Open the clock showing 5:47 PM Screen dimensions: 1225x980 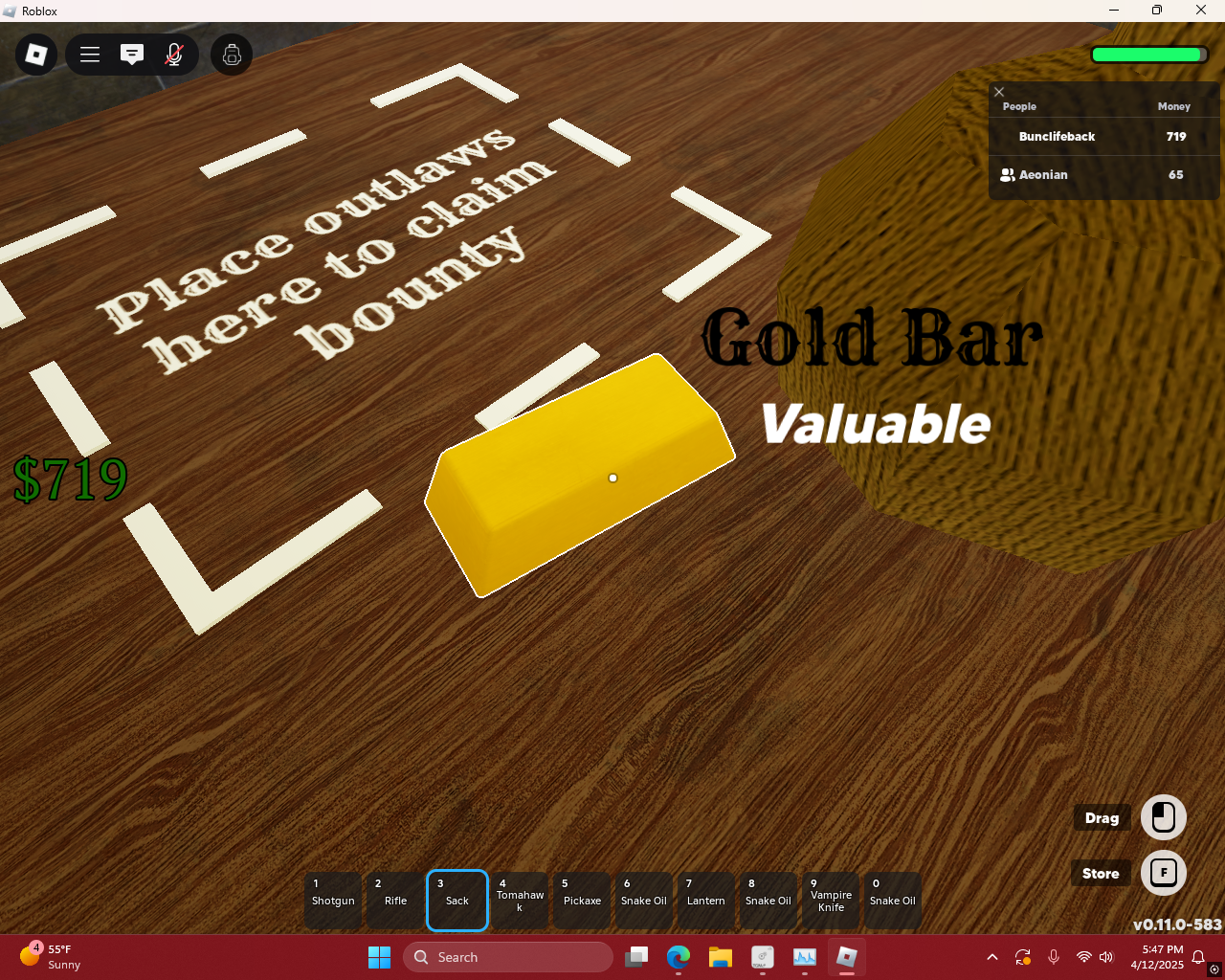[1157, 957]
